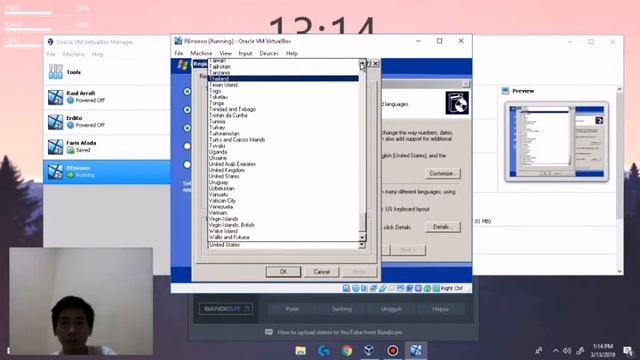Screen dimensions: 640x360
Task: Click the country list scroll-down arrow
Action: coord(362,237)
